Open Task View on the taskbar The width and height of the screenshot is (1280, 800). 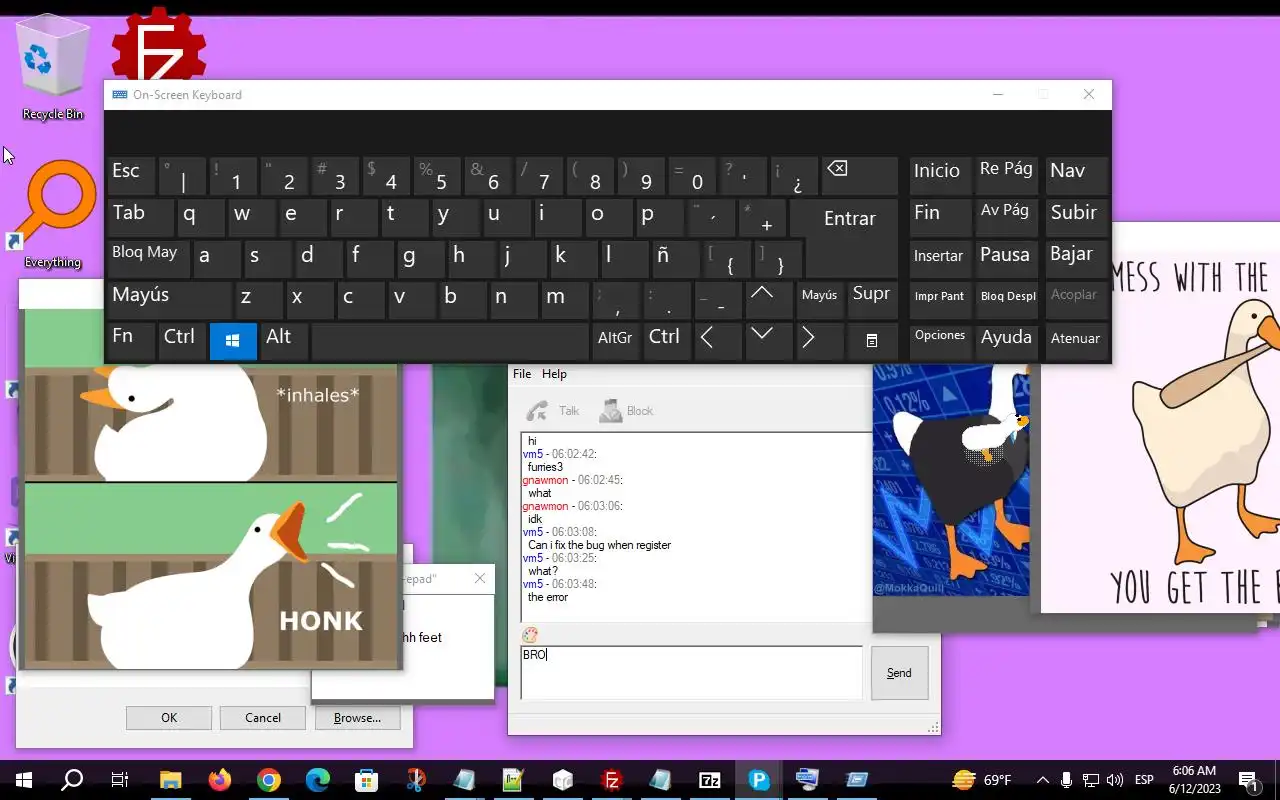[x=120, y=780]
